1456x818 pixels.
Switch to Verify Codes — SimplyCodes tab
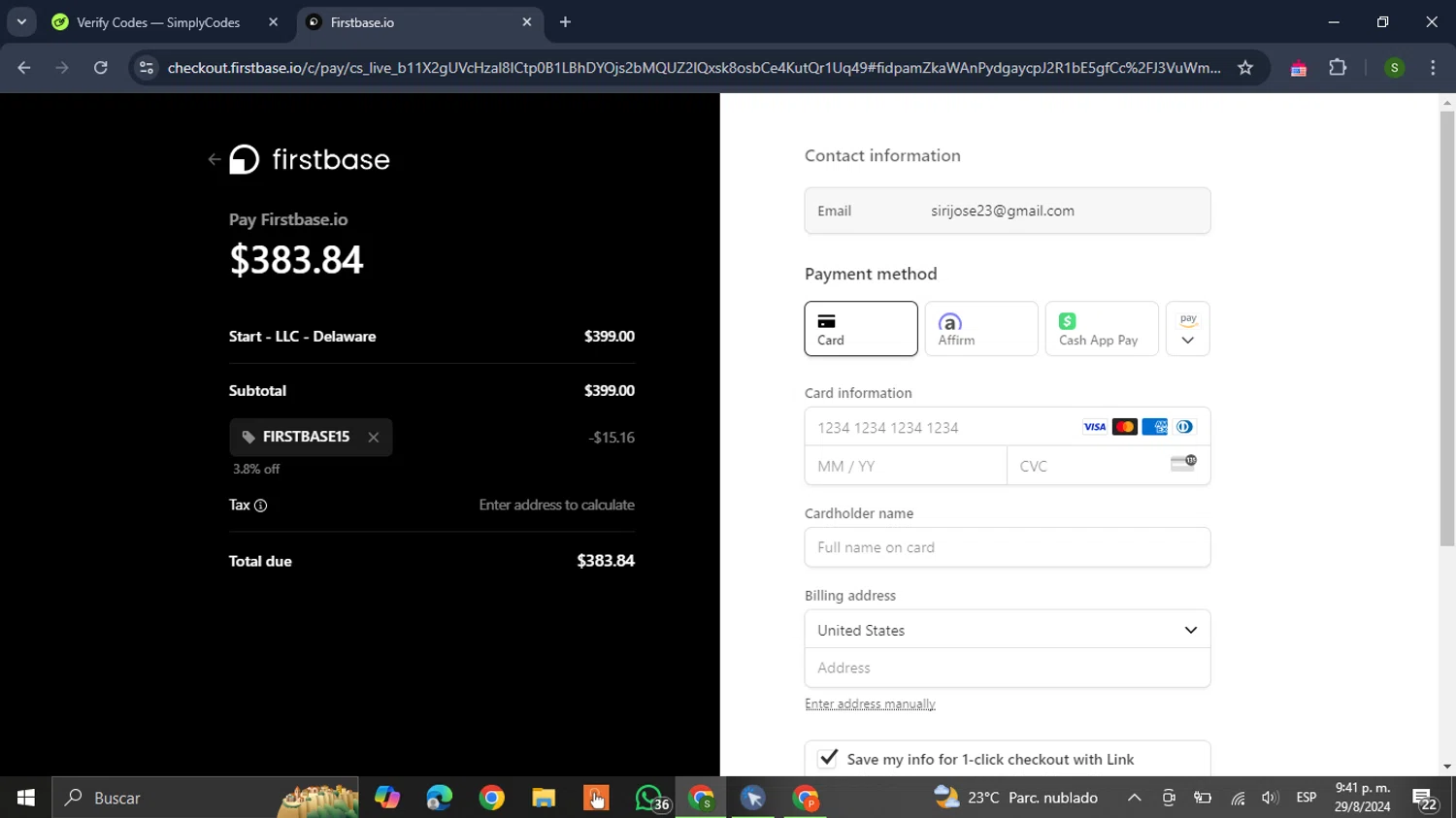pyautogui.click(x=158, y=22)
